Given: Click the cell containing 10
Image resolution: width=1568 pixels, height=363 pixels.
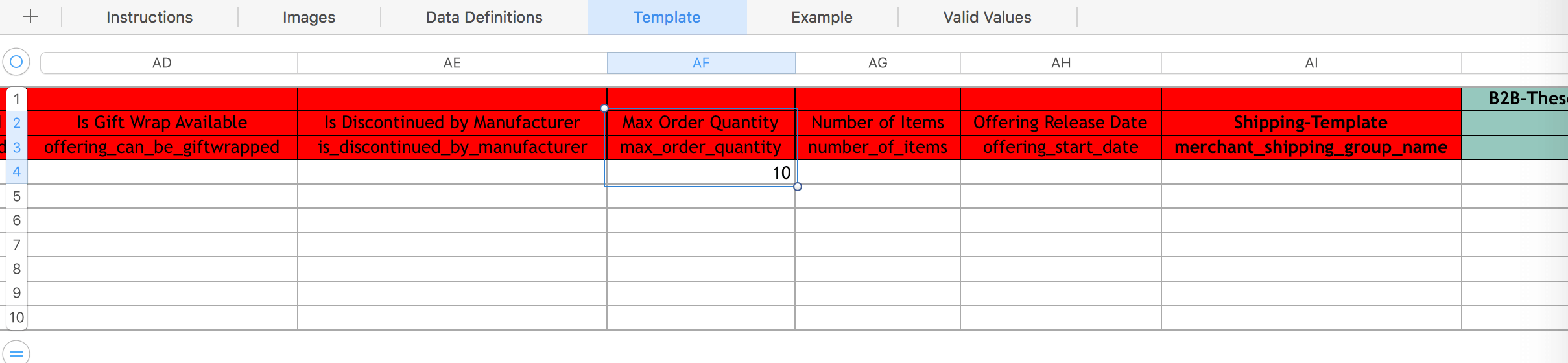Looking at the screenshot, I should point(701,172).
